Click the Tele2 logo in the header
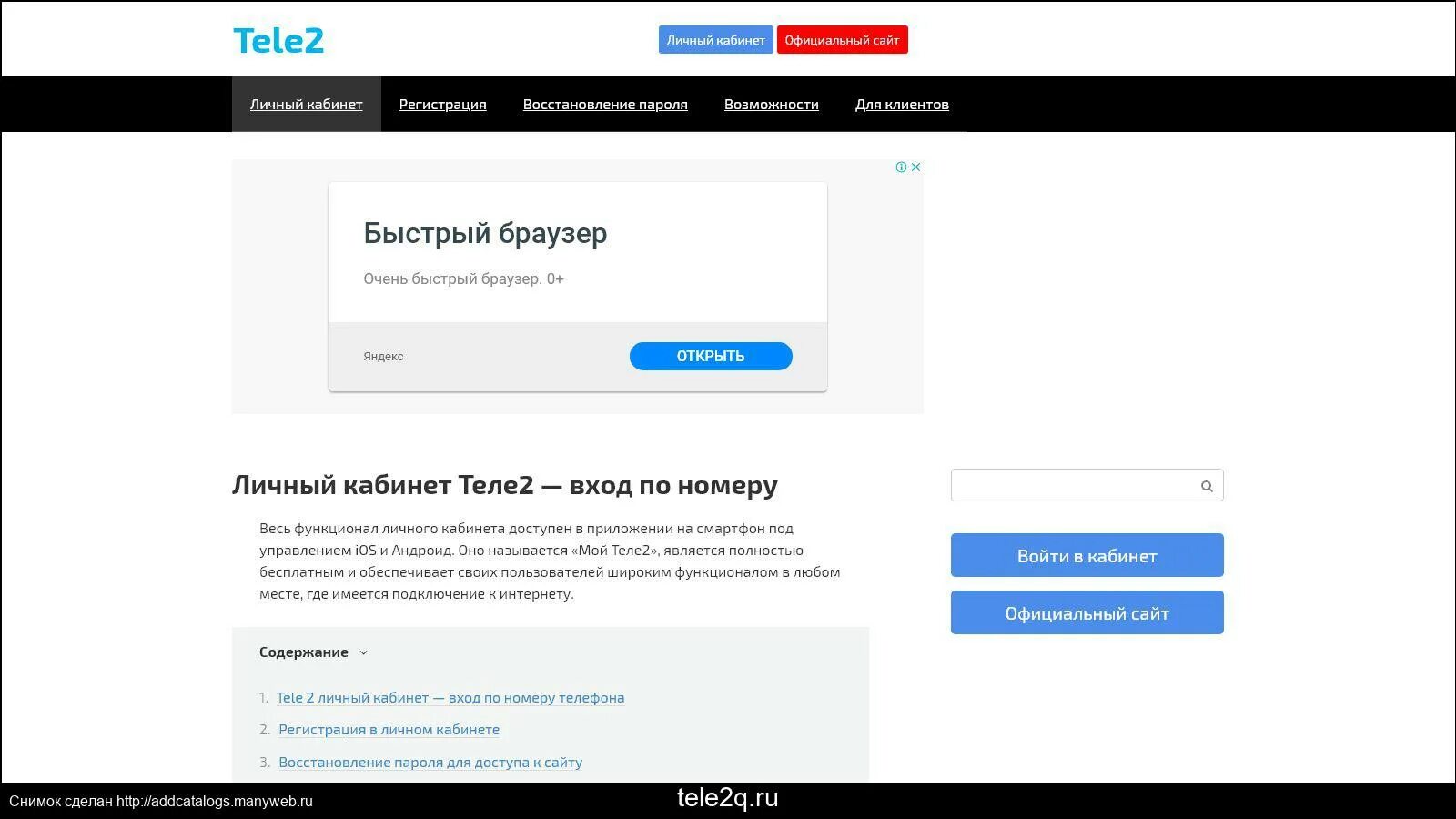The width and height of the screenshot is (1456, 819). [x=278, y=40]
